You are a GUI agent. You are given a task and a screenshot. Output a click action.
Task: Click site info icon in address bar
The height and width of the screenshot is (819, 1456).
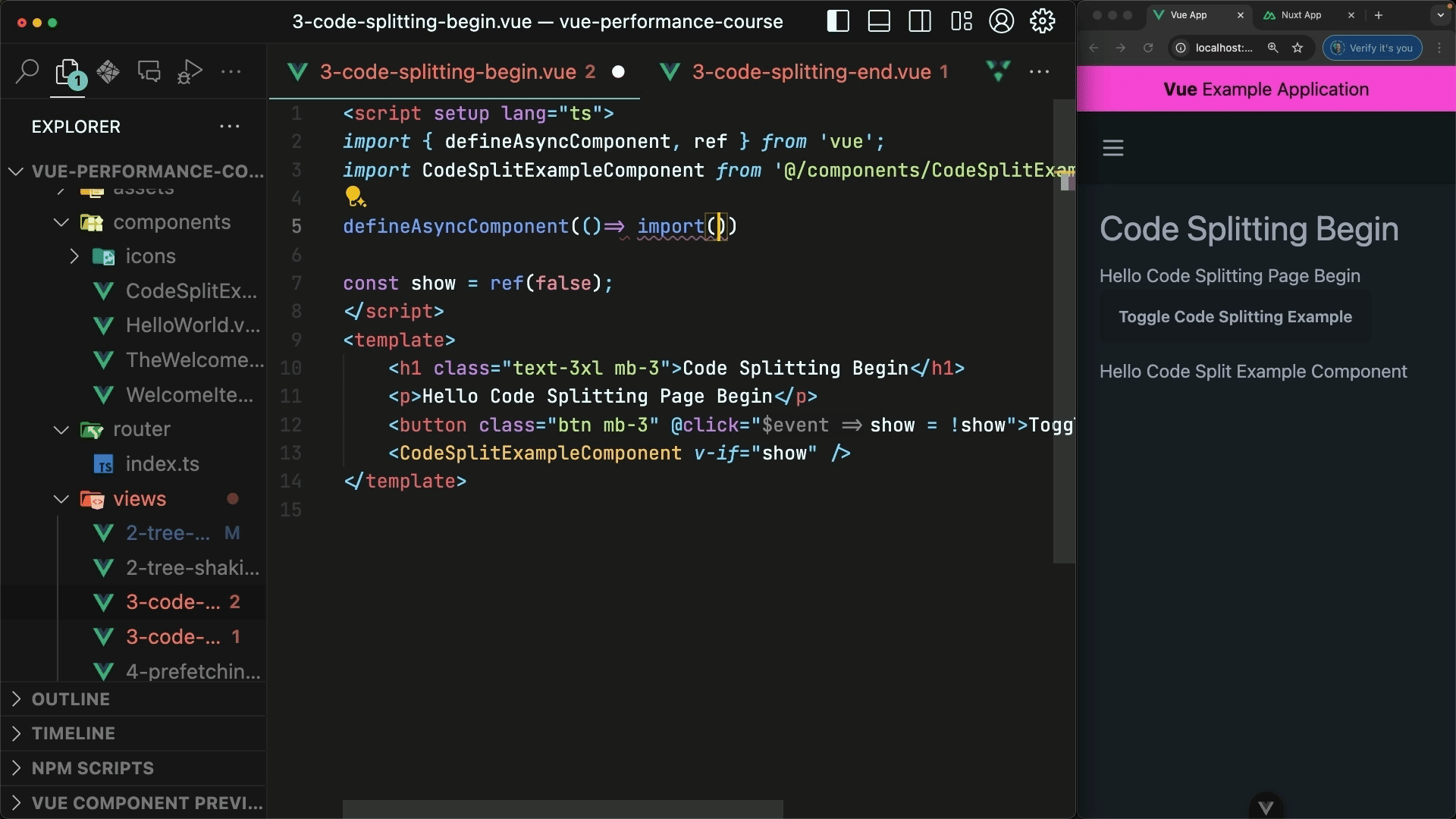tap(1181, 48)
